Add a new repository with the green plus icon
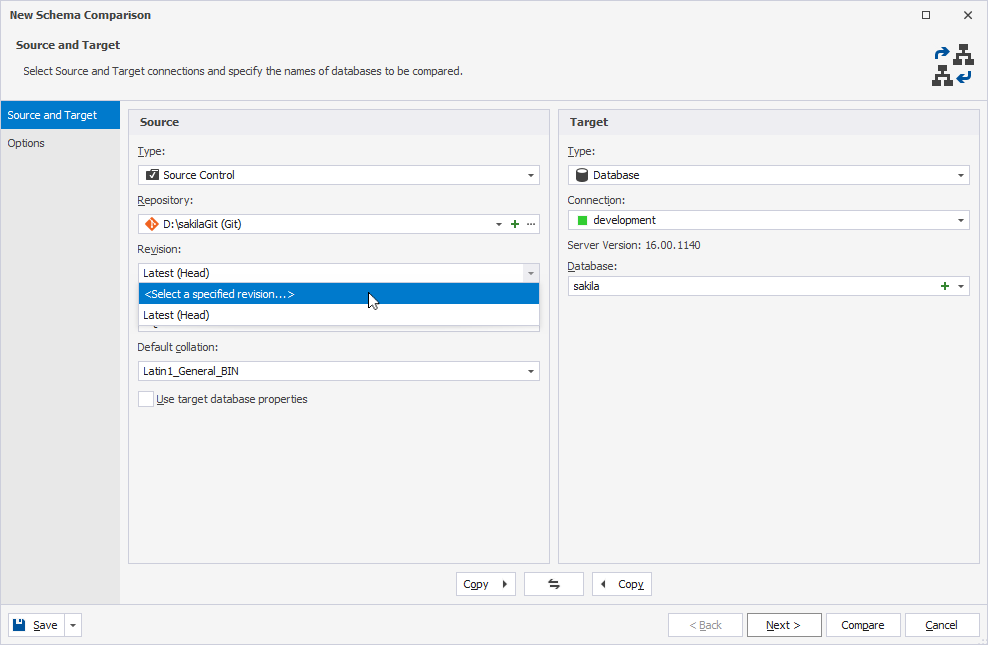 click(514, 224)
